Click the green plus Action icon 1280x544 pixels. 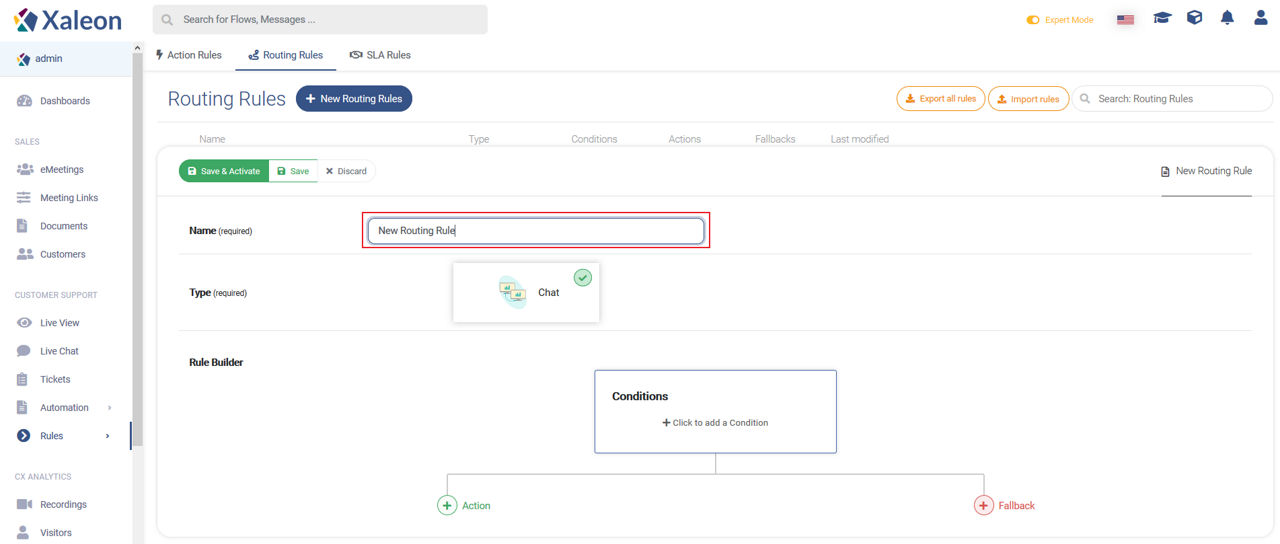point(447,505)
